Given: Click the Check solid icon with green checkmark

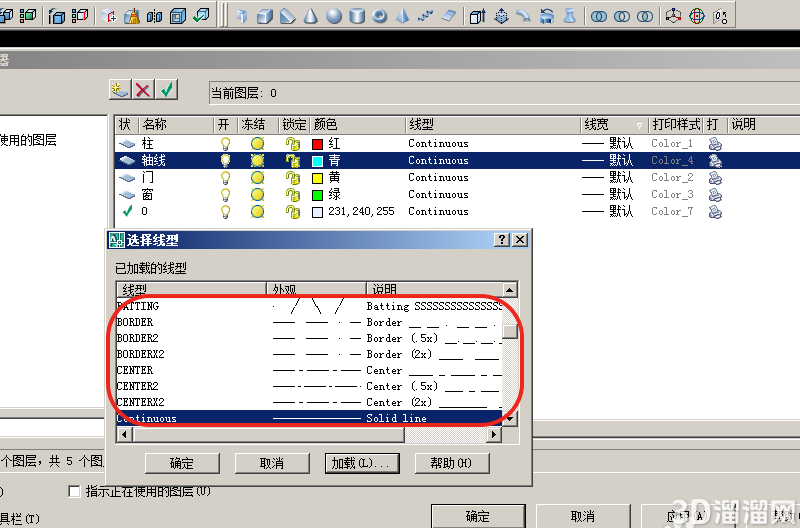Looking at the screenshot, I should pos(202,16).
